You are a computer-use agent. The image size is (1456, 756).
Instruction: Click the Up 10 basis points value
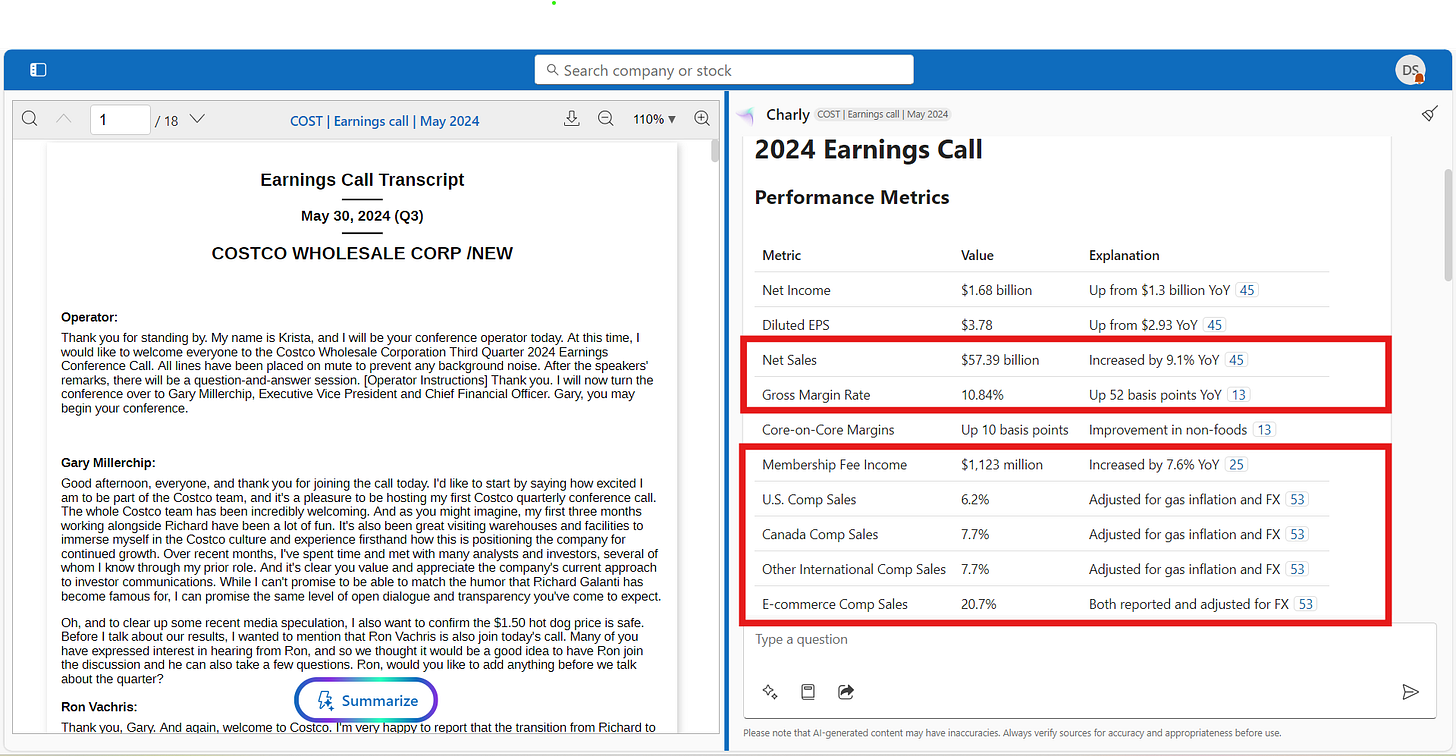pyautogui.click(x=1015, y=430)
